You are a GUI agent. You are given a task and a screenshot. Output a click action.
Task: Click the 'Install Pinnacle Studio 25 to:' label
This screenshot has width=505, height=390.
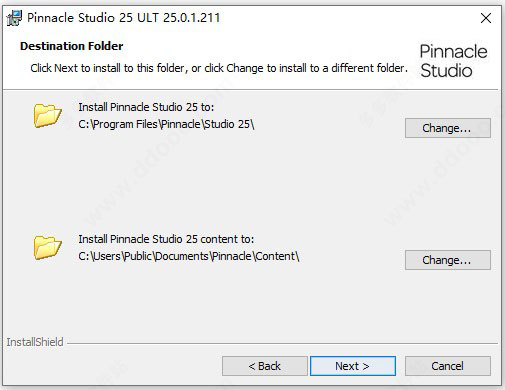point(146,107)
